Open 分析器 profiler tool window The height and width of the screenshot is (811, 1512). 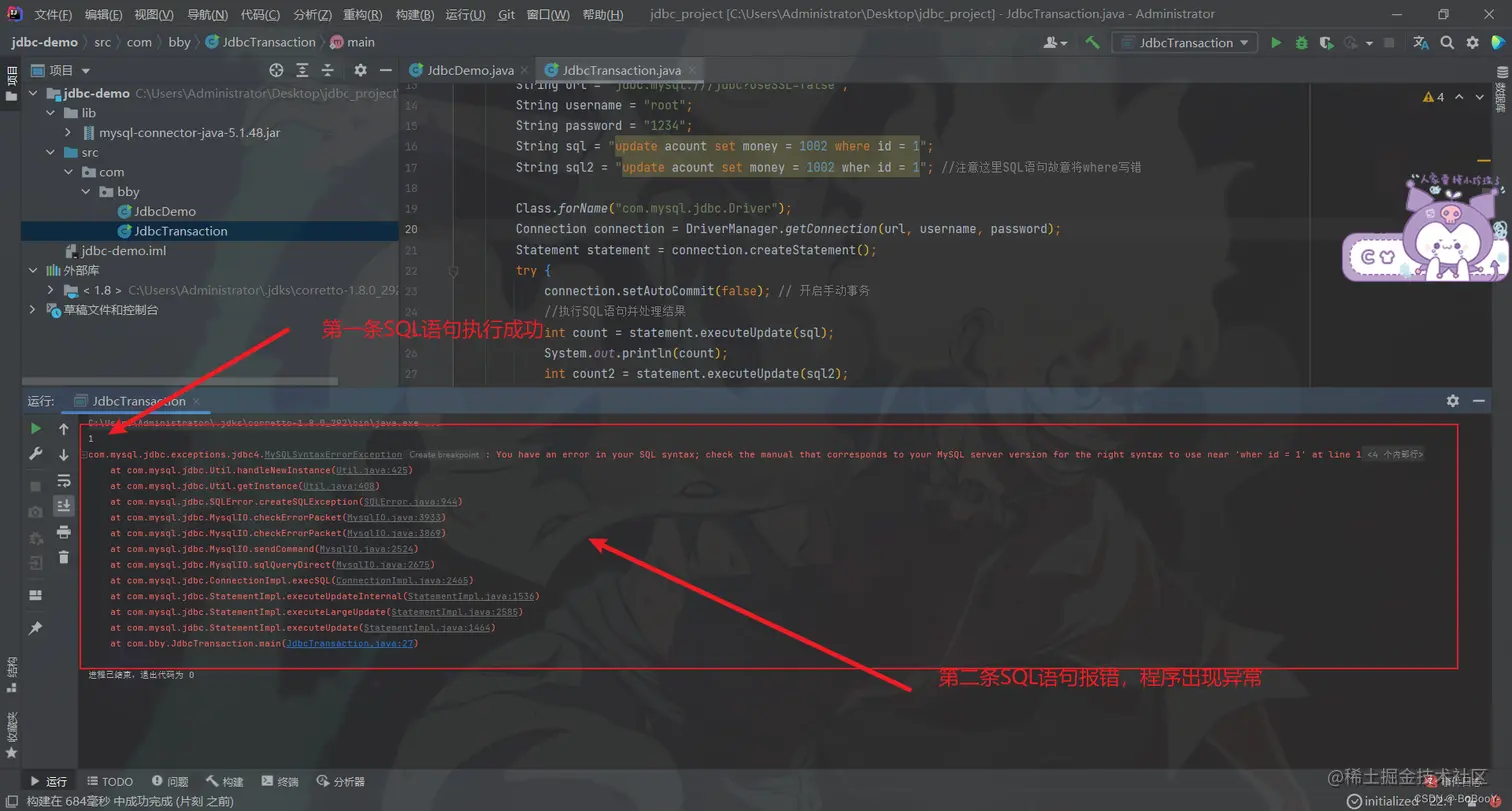[x=340, y=781]
